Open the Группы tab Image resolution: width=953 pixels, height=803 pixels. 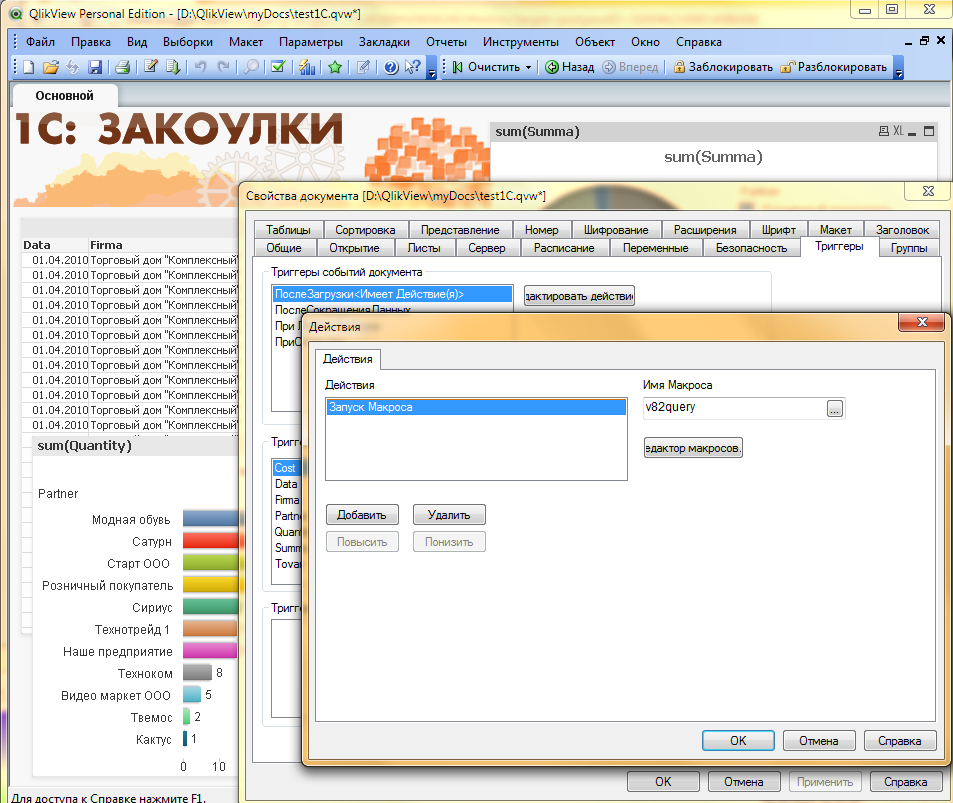(909, 248)
